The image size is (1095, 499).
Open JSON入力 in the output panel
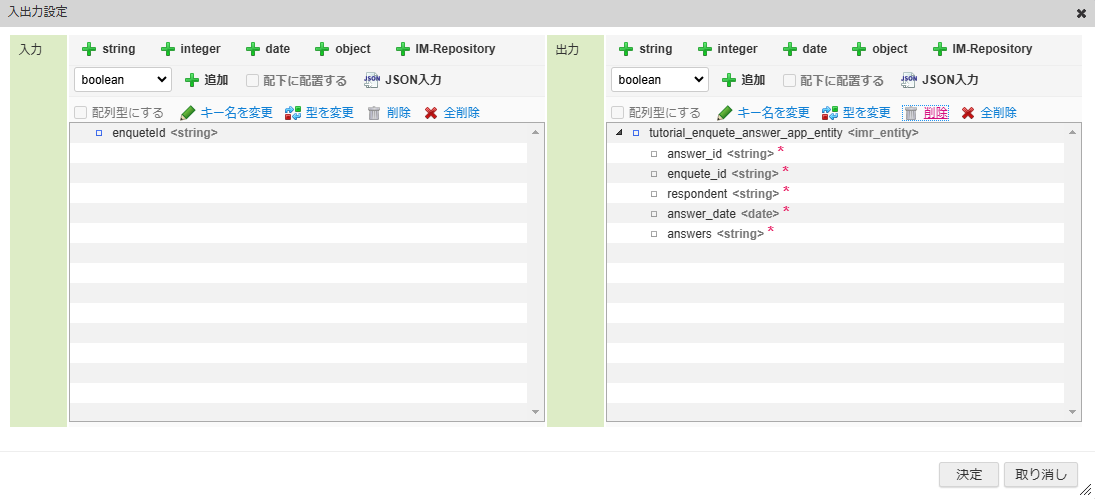[940, 80]
